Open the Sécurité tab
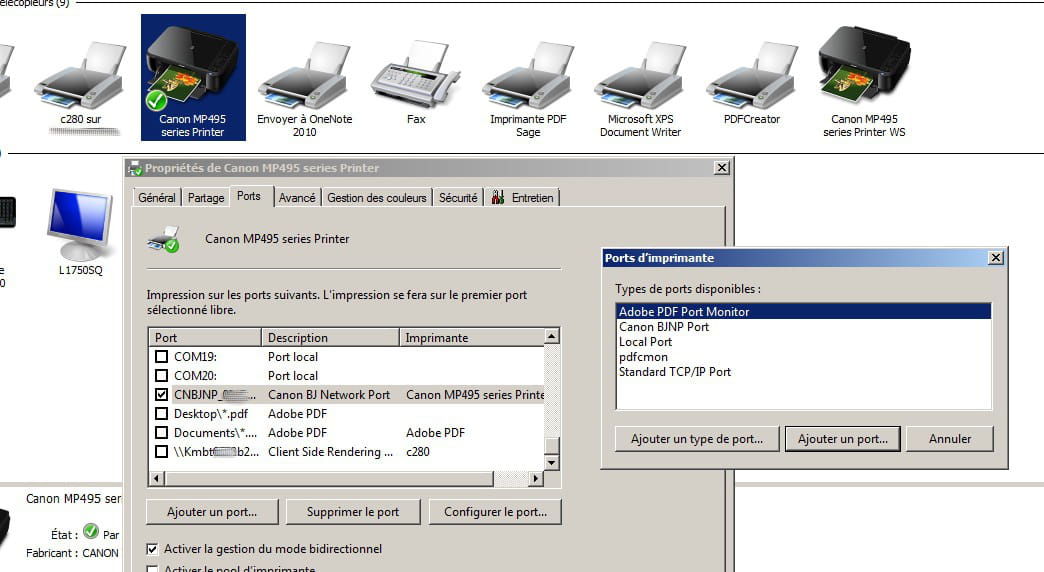This screenshot has height=572, width=1044. click(458, 198)
